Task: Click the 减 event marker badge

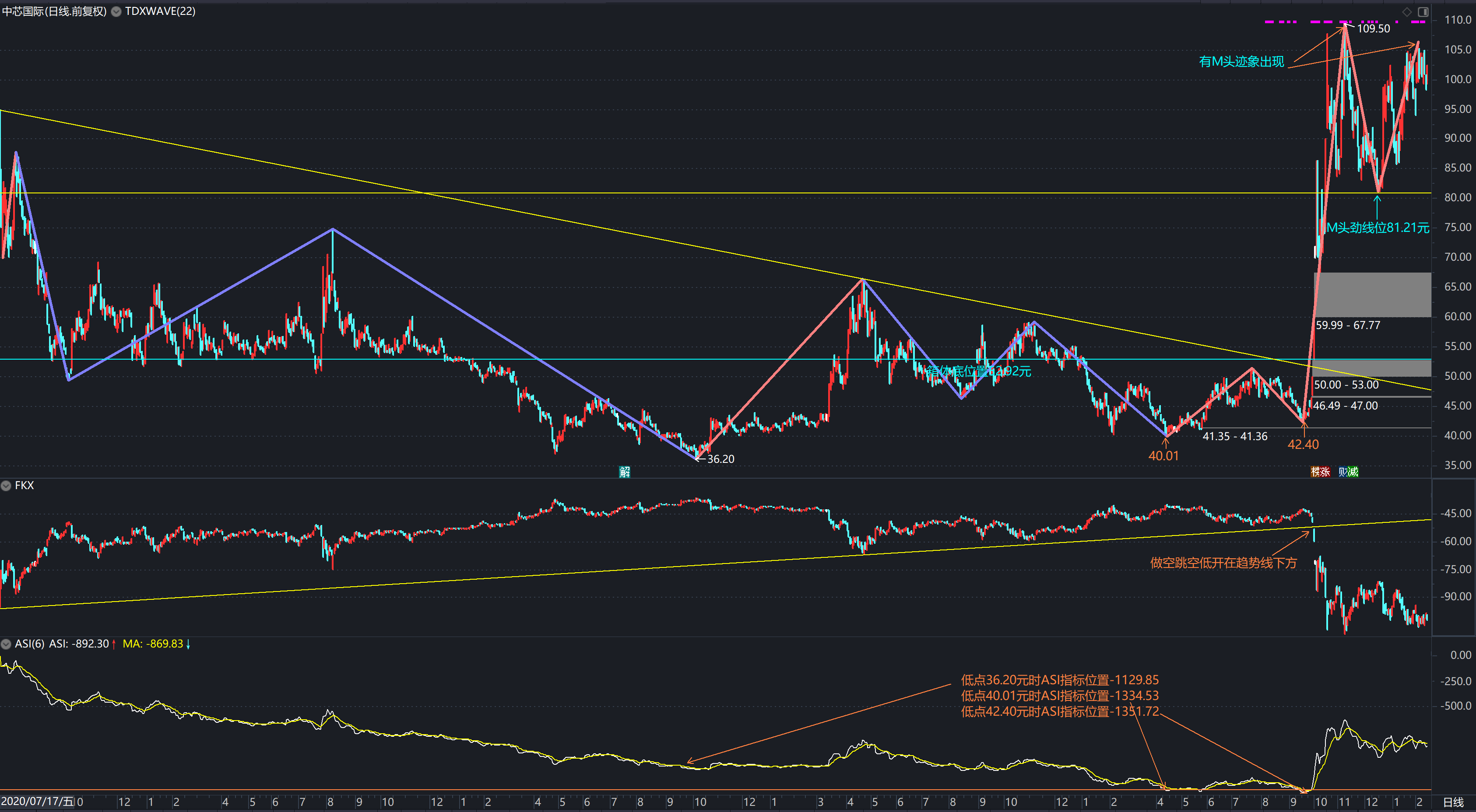Action: click(x=1353, y=472)
